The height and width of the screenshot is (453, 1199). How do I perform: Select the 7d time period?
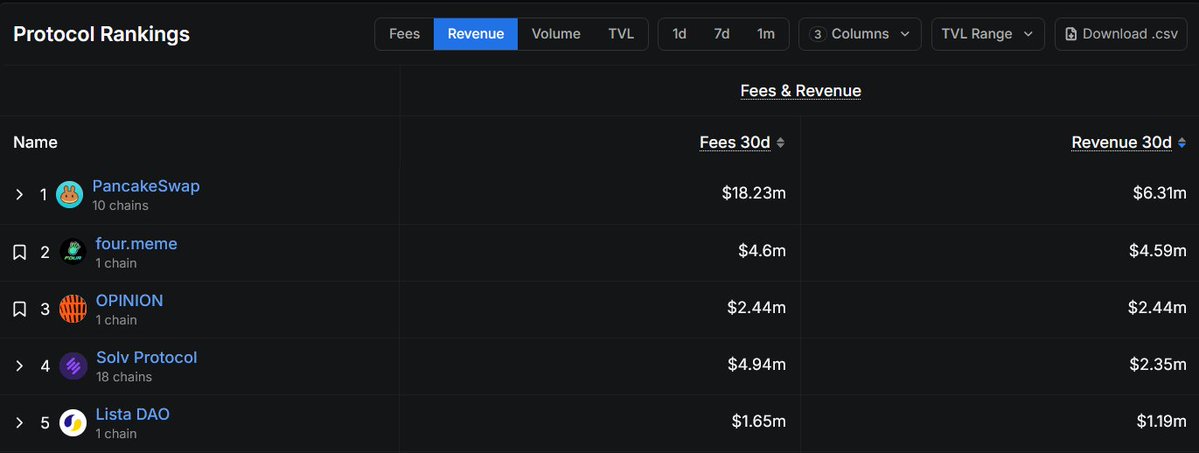point(722,34)
